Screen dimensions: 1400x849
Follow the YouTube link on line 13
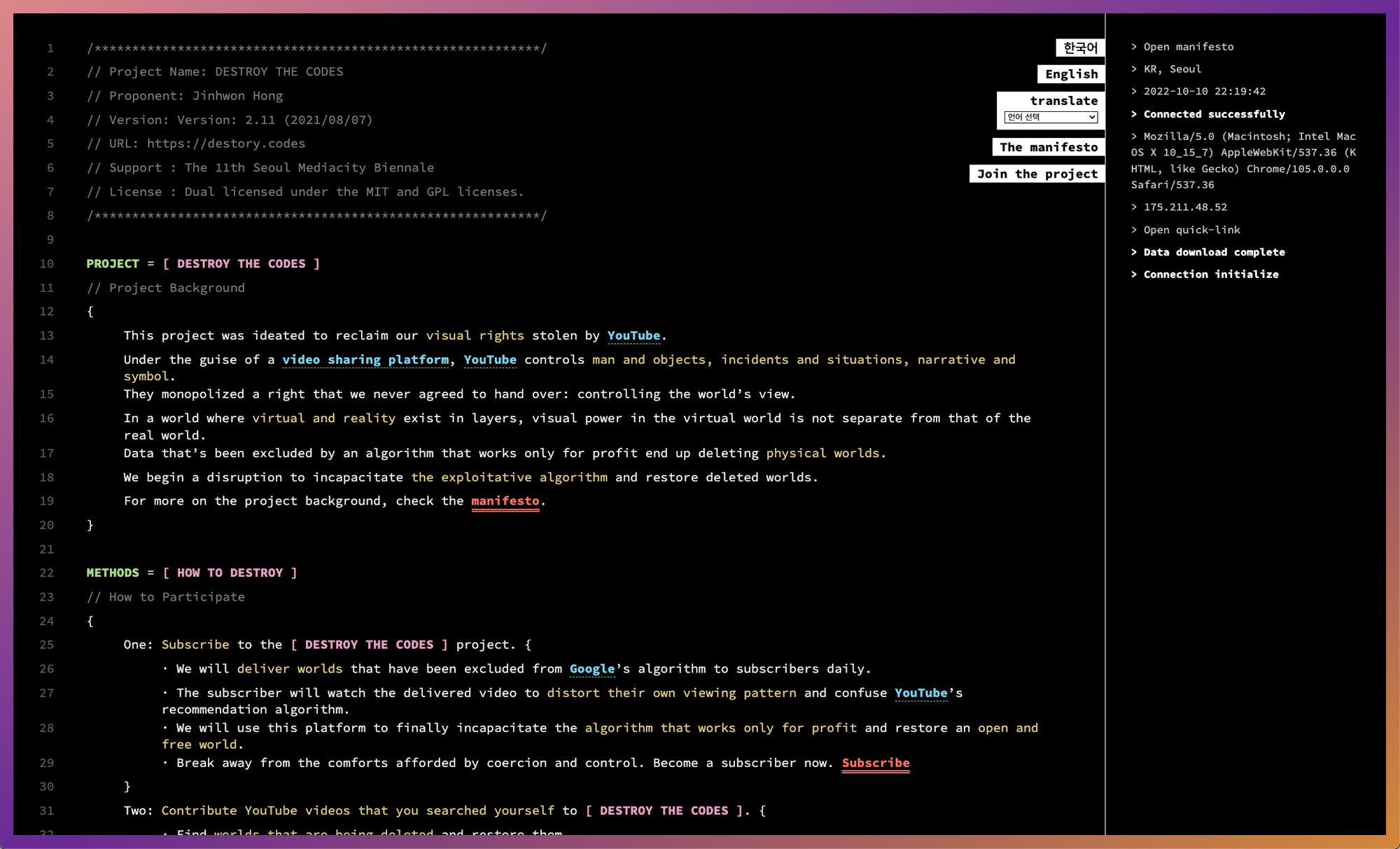[633, 335]
